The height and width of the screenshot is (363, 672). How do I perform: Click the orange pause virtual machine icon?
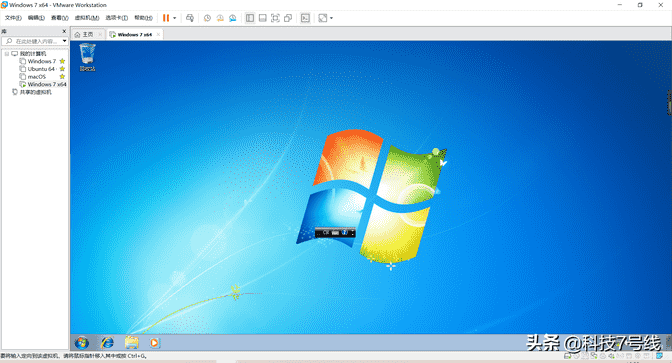point(166,18)
